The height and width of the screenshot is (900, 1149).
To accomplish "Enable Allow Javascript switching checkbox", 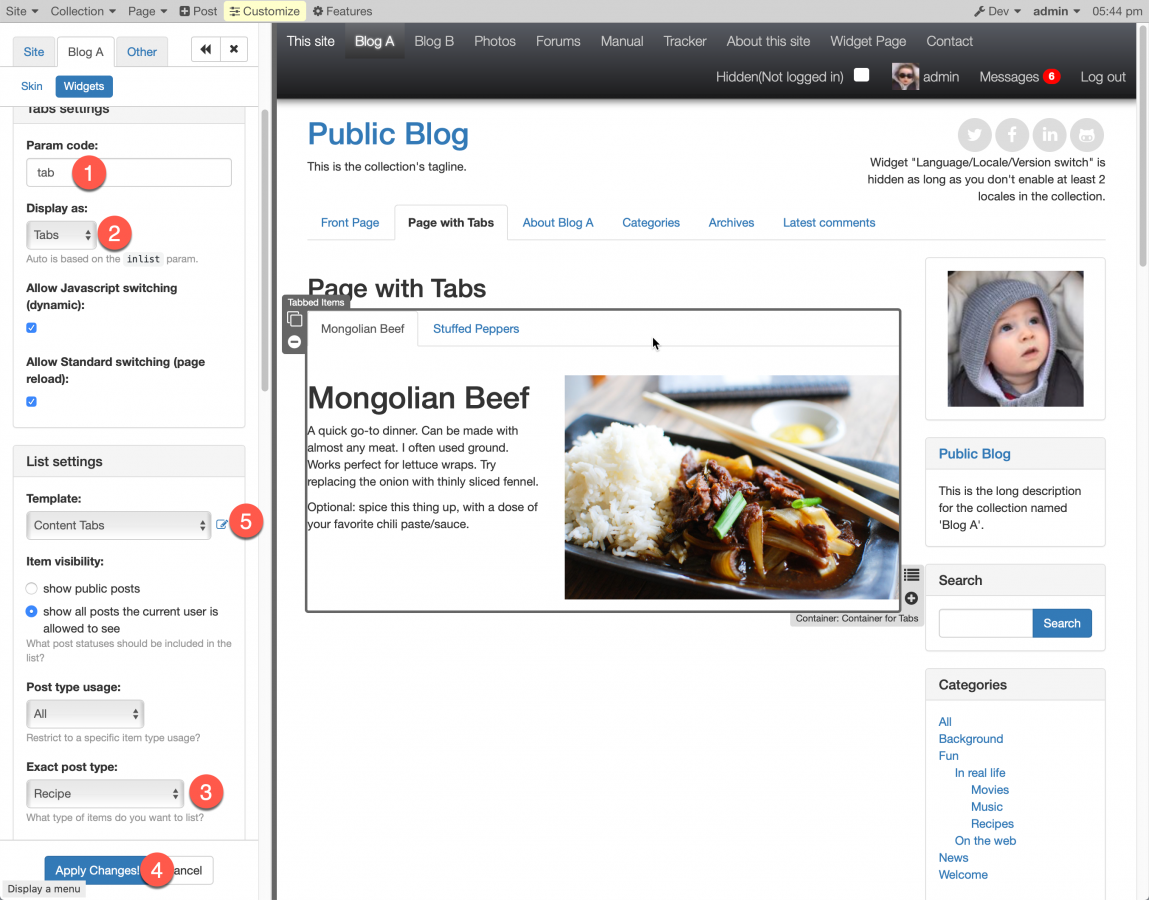I will coord(30,327).
